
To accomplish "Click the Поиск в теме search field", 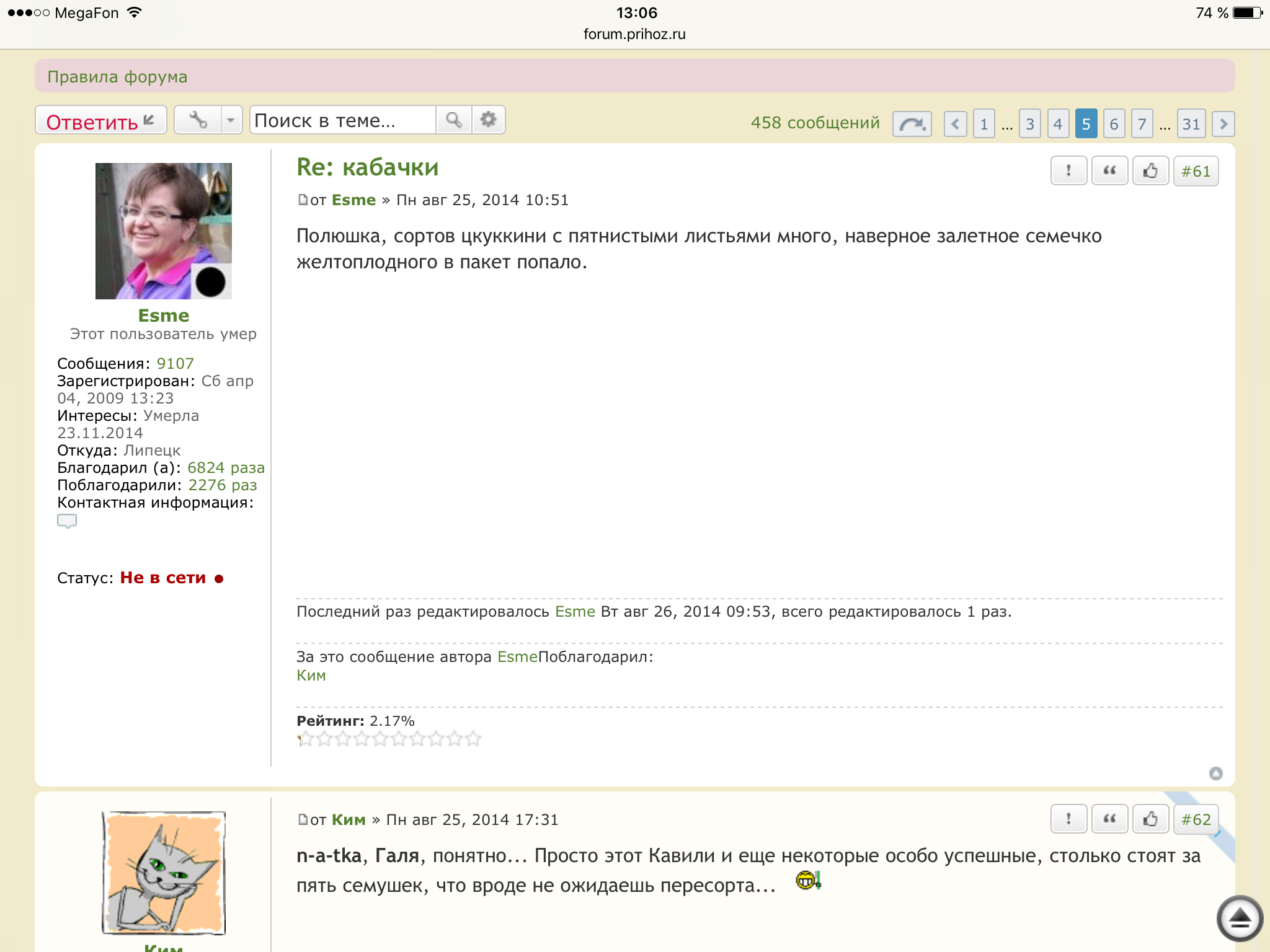I will click(343, 120).
